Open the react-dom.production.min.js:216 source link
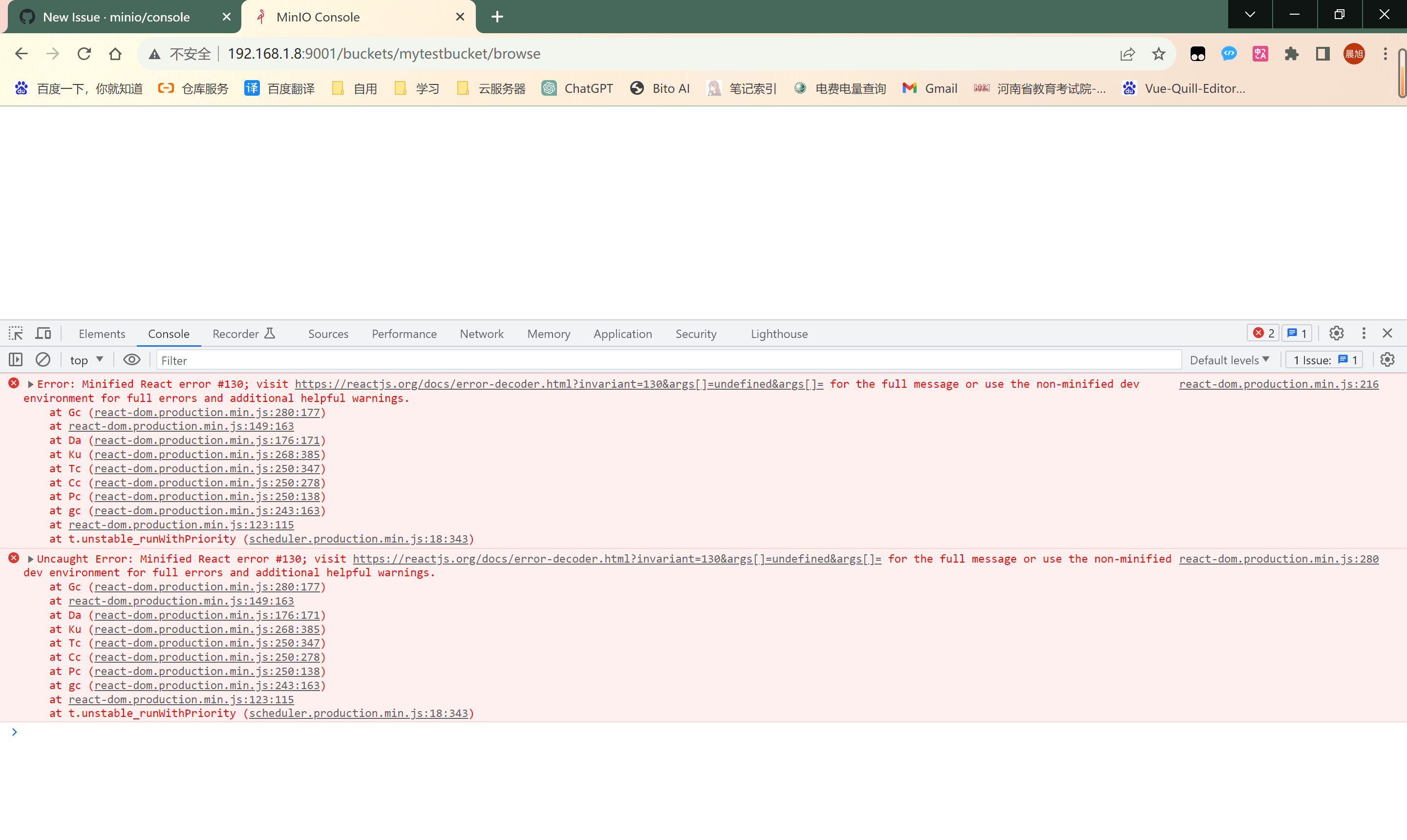 (1279, 384)
